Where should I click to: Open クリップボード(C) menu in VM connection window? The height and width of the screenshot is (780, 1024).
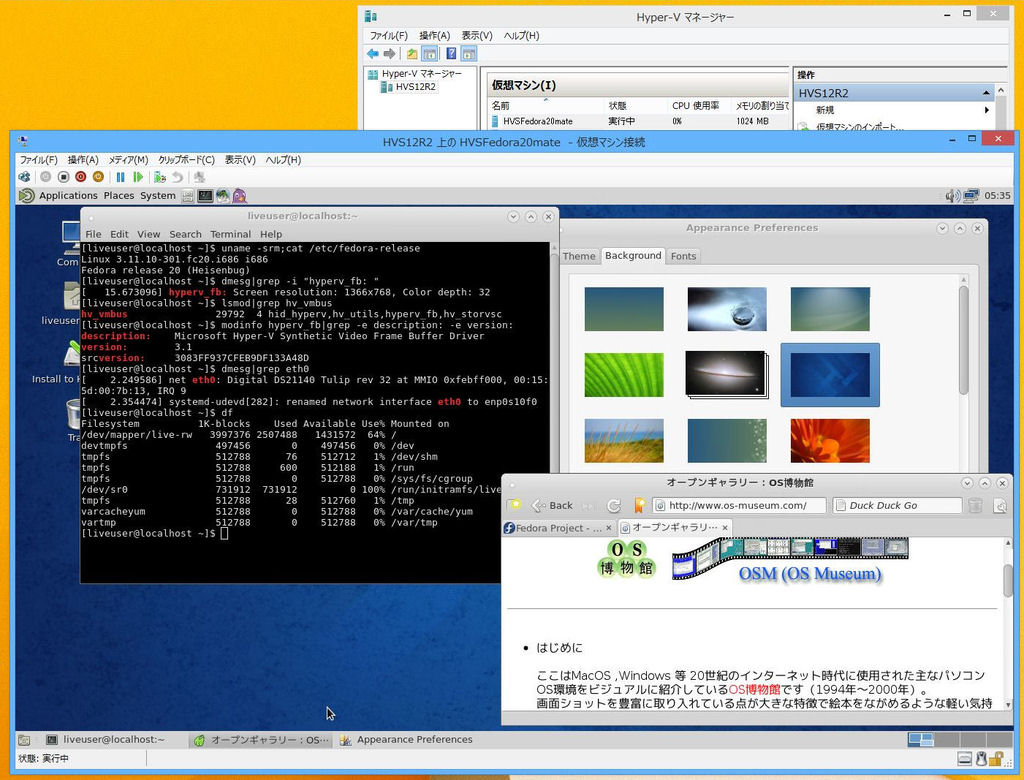tap(186, 160)
